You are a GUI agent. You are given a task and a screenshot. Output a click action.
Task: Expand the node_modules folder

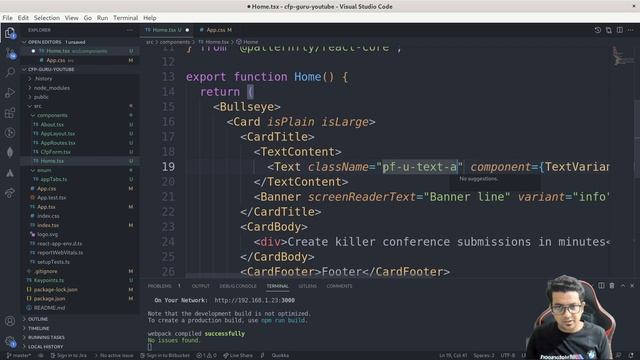(80, 88)
